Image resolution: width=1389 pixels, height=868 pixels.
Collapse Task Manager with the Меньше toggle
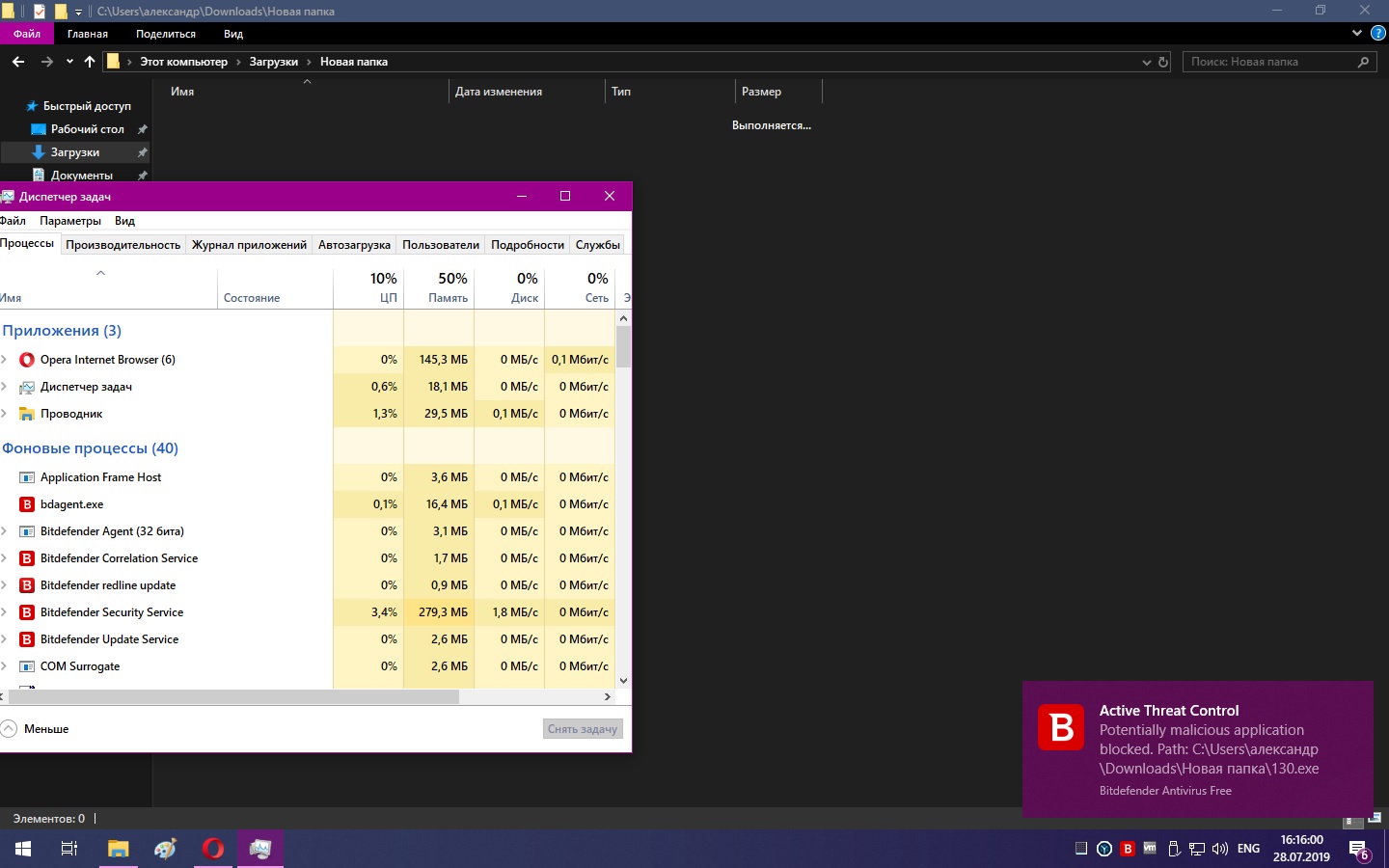point(35,729)
